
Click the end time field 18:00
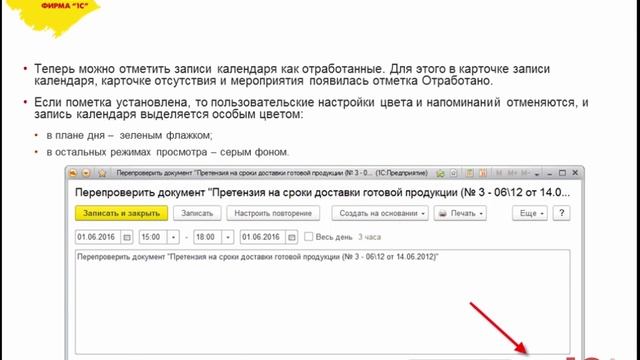click(x=208, y=237)
